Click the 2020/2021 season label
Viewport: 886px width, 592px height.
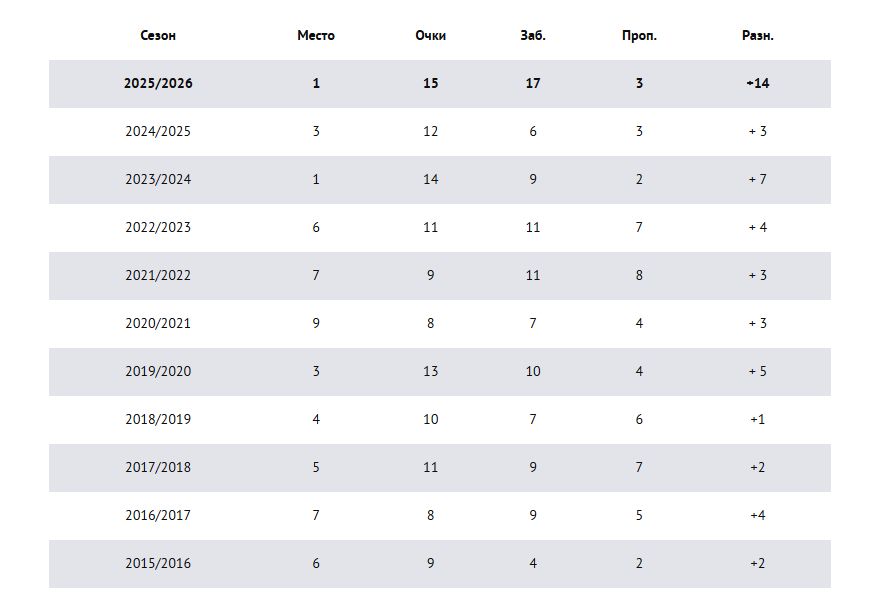pos(158,324)
